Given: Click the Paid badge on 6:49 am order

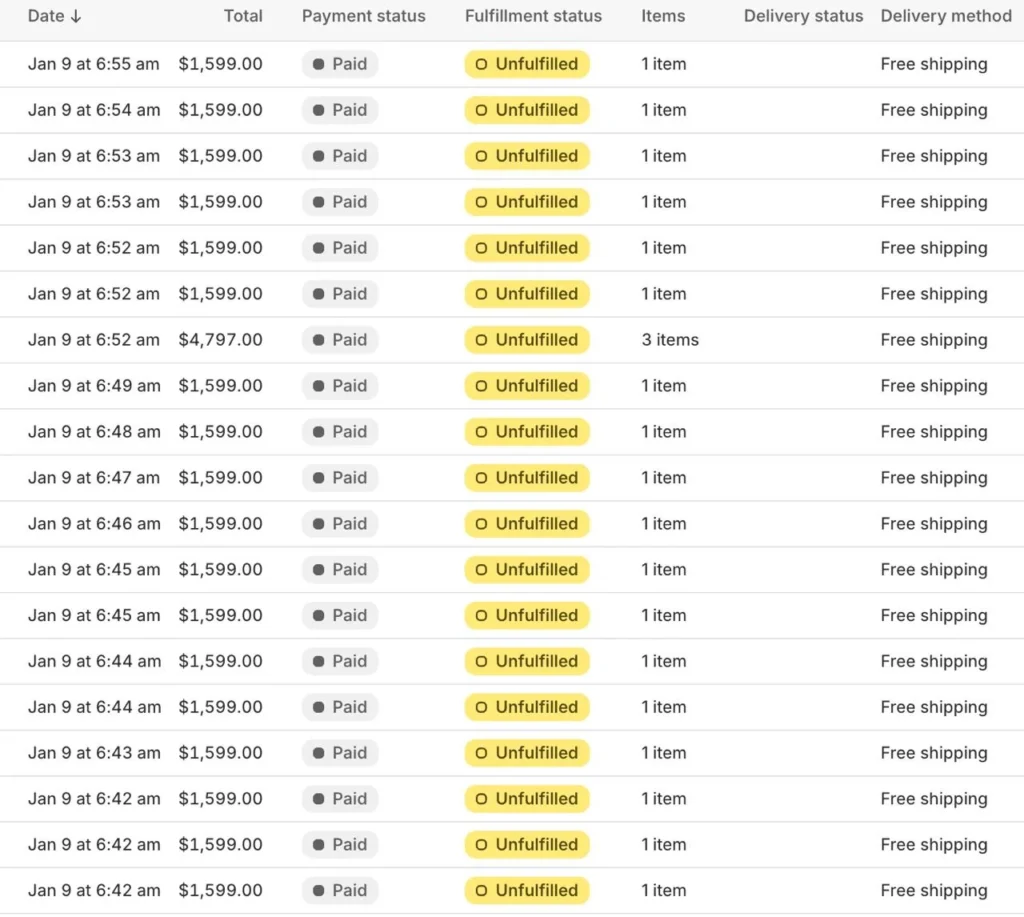Looking at the screenshot, I should point(340,386).
